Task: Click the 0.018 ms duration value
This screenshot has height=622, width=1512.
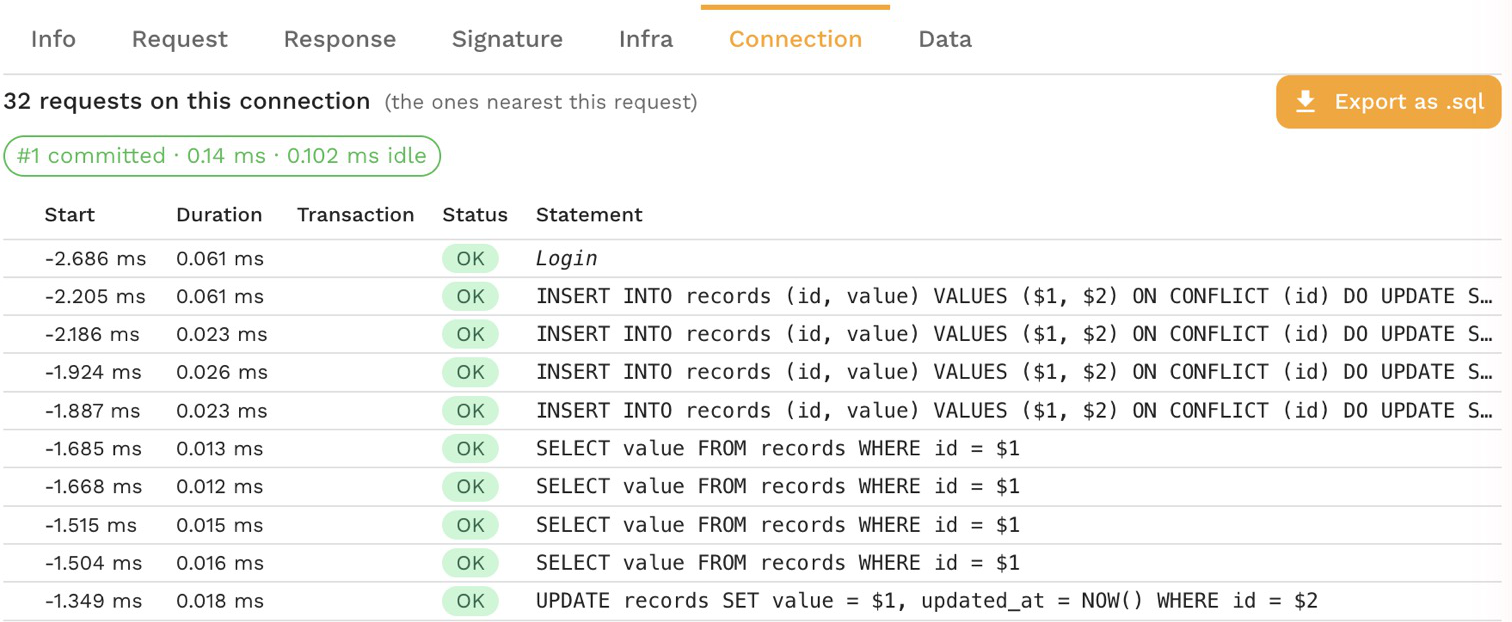Action: click(220, 601)
